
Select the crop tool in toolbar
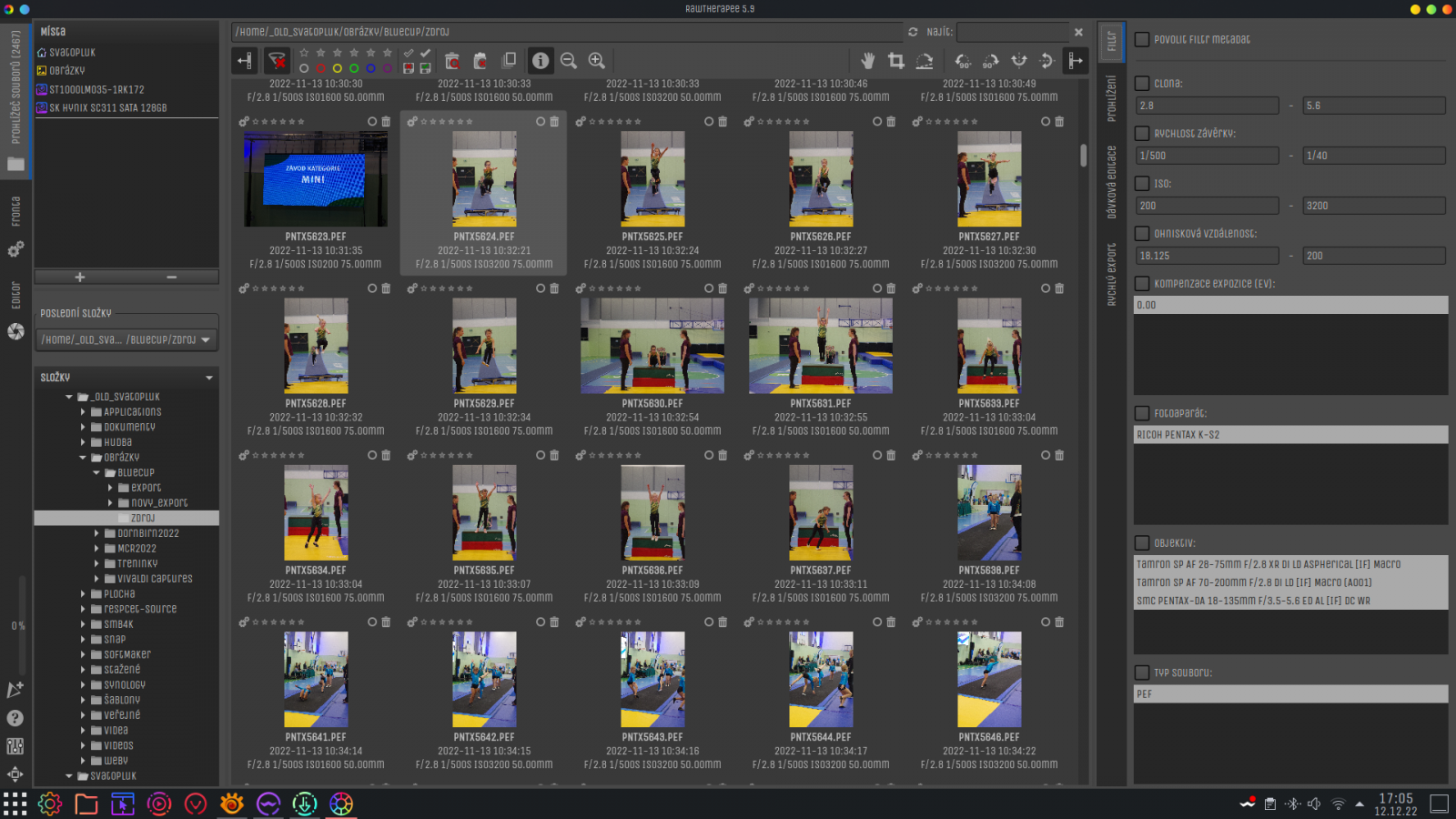click(896, 61)
